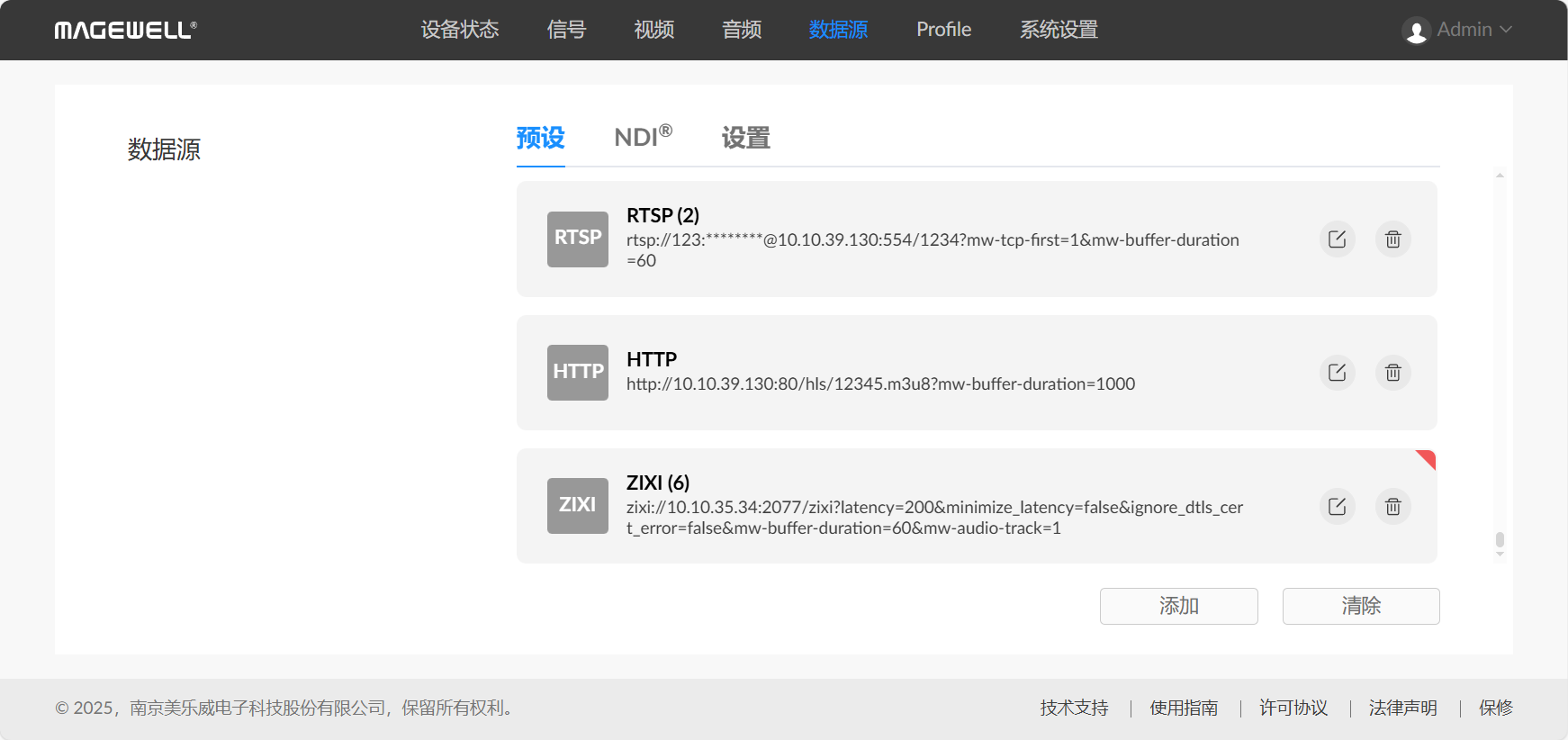Viewport: 1568px width, 740px height.
Task: Open the Admin user dropdown
Action: (x=1457, y=30)
